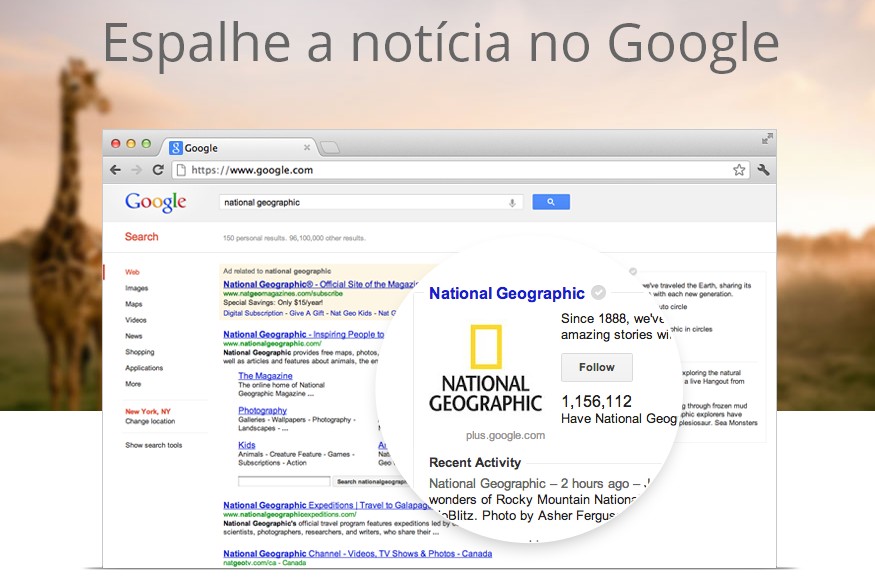Viewport: 875px width, 583px height.
Task: Click the microphone voice search icon
Action: (512, 203)
